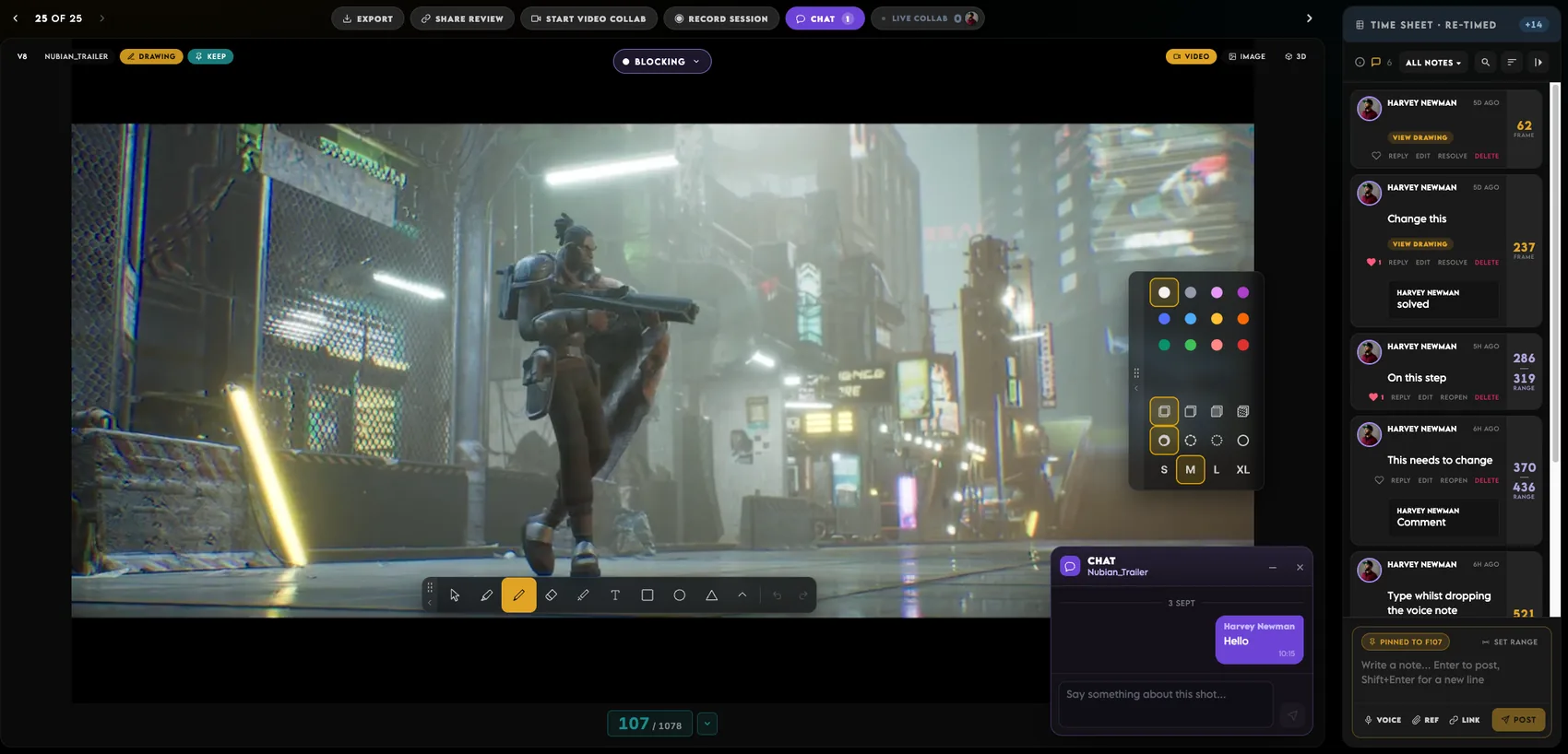This screenshot has height=754, width=1568.
Task: View drawing on frame 62 note
Action: [1420, 137]
